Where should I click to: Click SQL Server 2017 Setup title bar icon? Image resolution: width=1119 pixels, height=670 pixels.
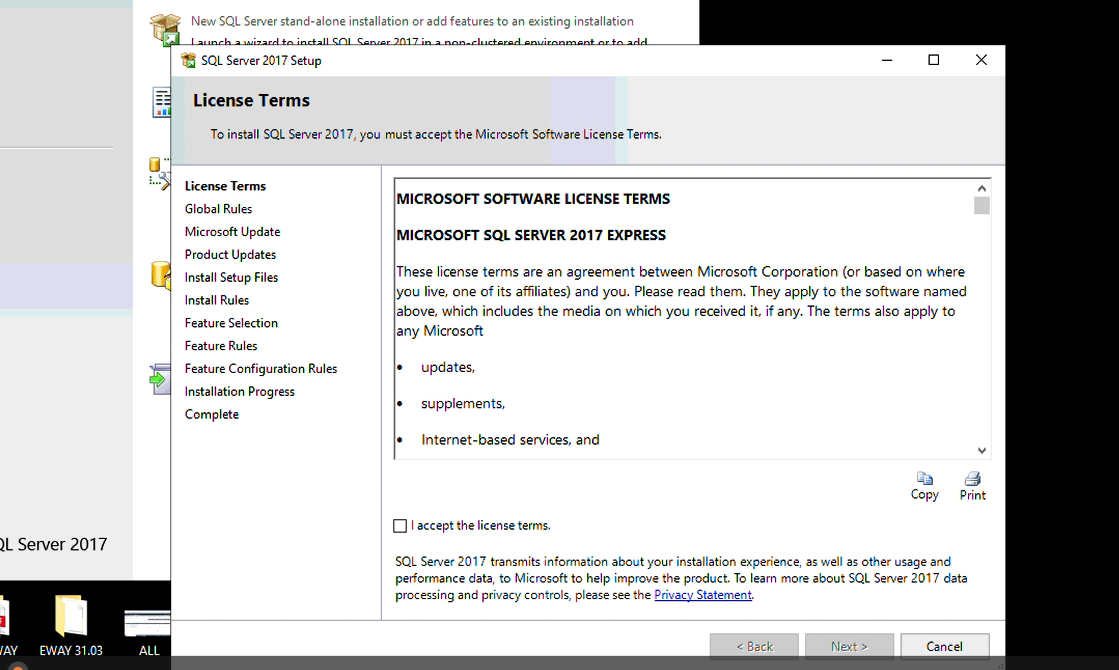tap(188, 61)
